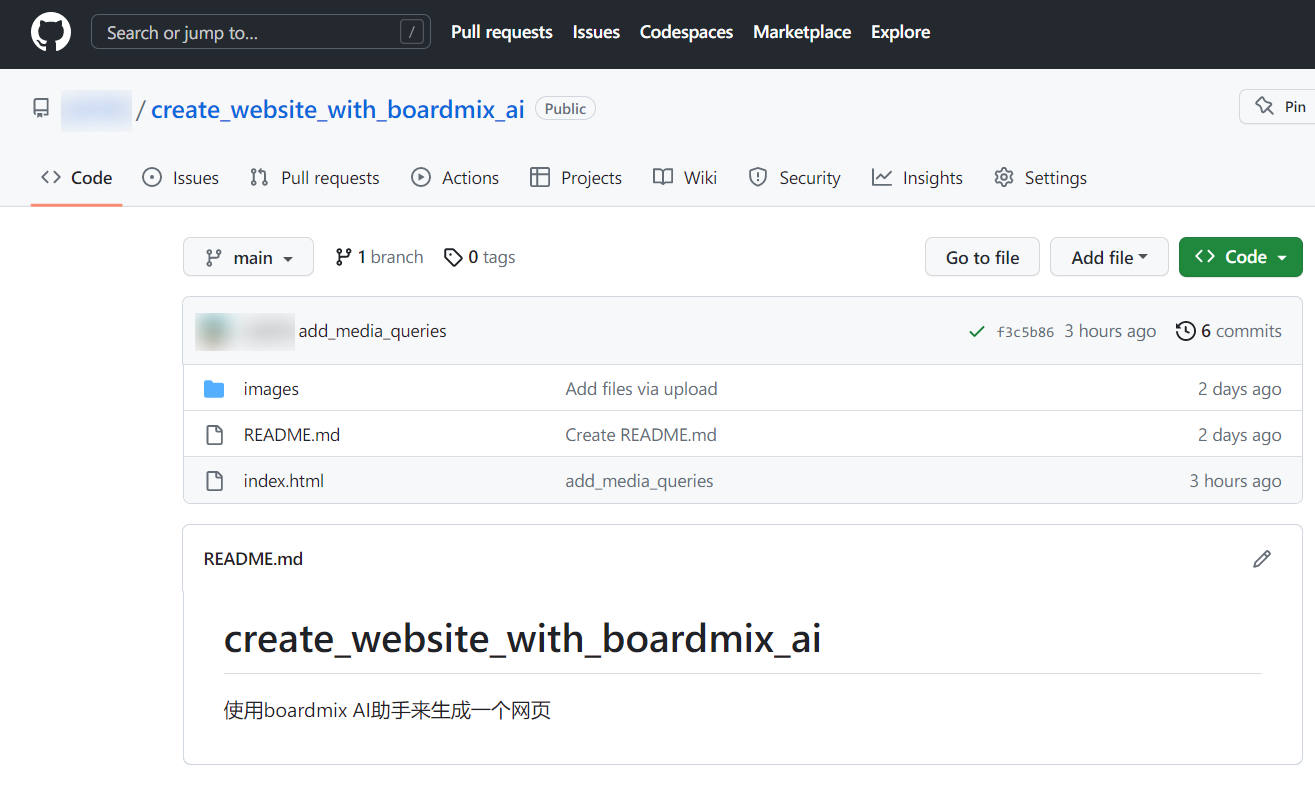The height and width of the screenshot is (791, 1315).
Task: Expand the main branch selector
Action: pyautogui.click(x=248, y=257)
